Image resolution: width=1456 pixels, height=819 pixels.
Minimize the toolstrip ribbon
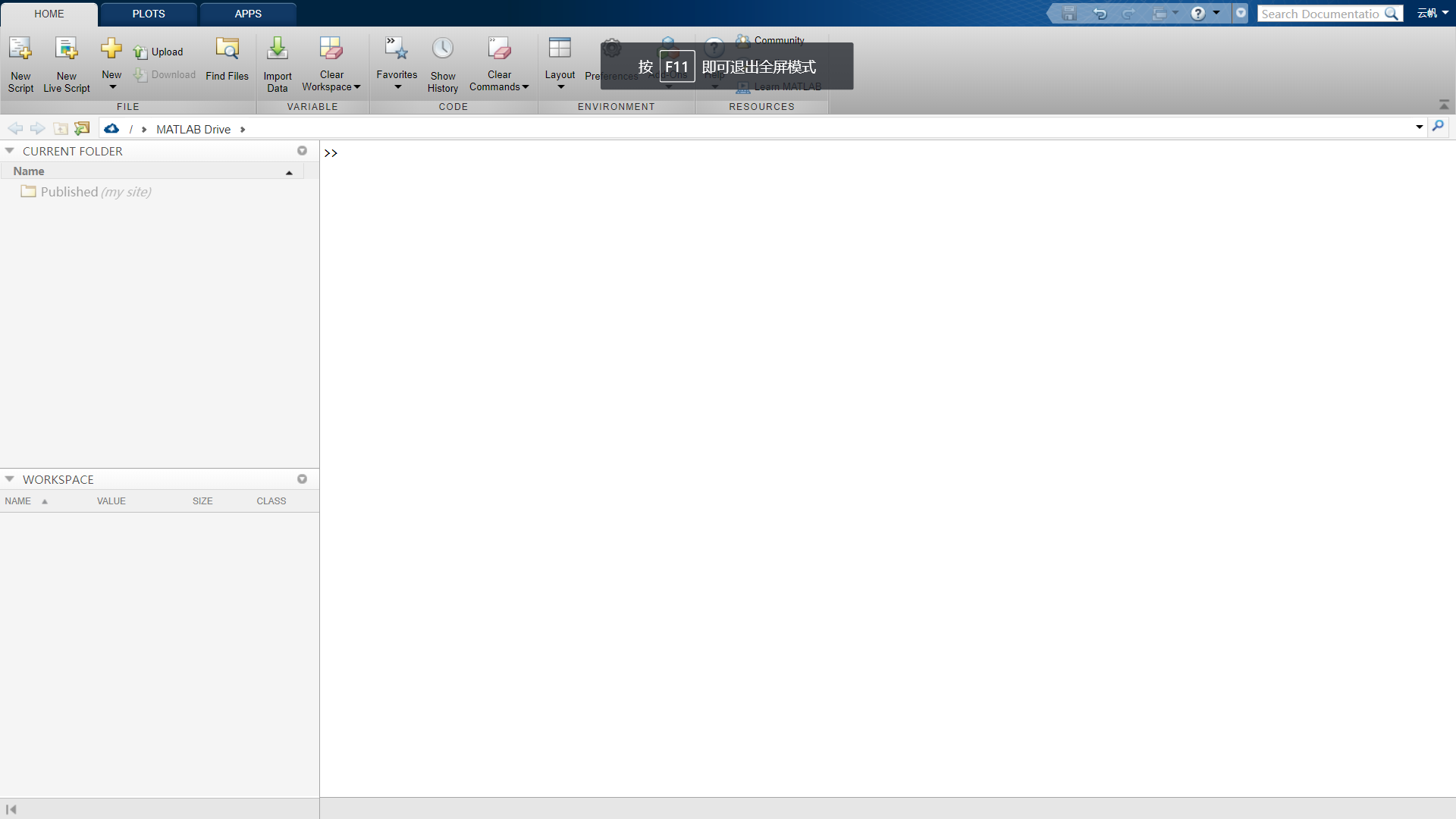[x=1444, y=105]
